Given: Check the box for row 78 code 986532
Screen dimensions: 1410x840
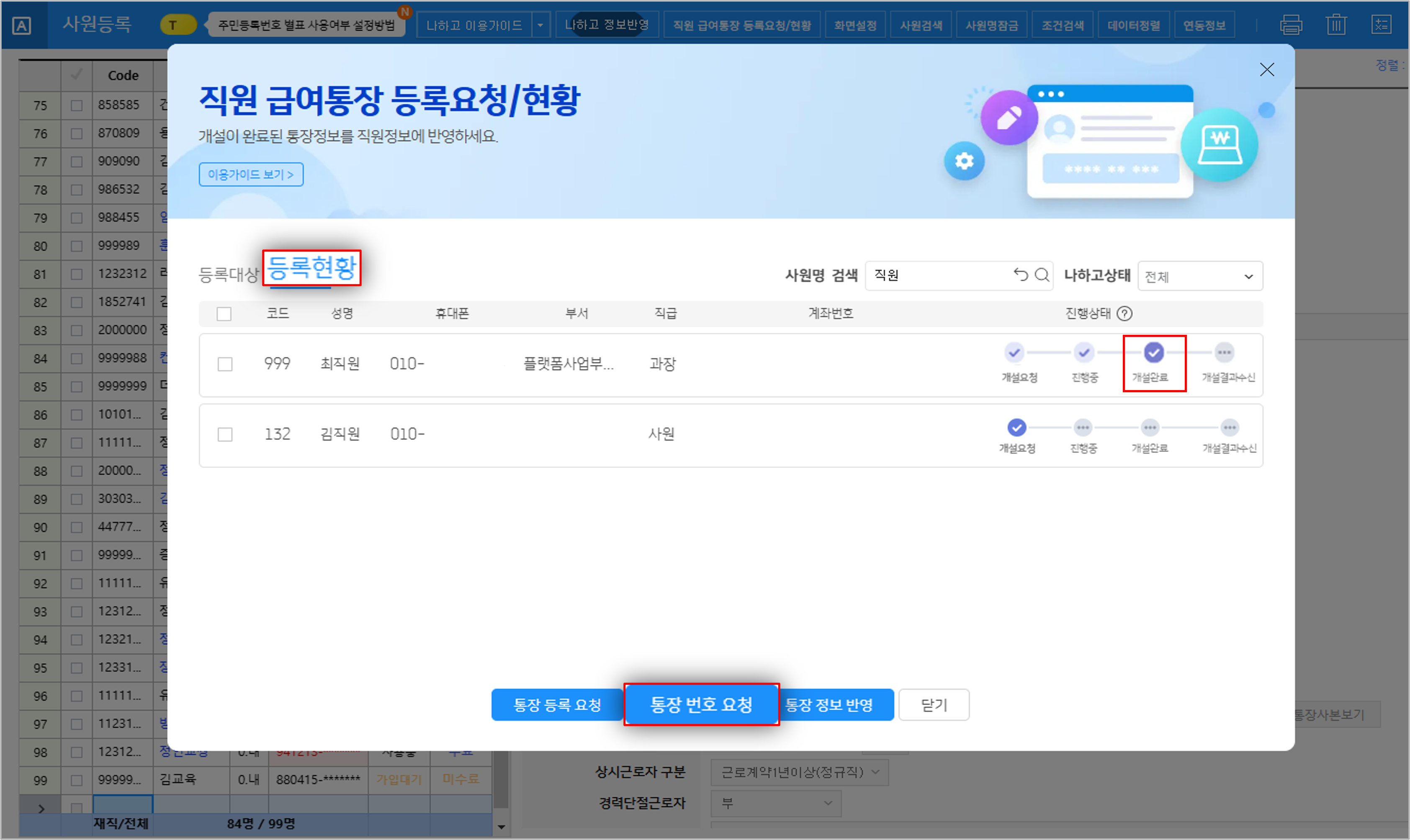Looking at the screenshot, I should click(x=77, y=190).
